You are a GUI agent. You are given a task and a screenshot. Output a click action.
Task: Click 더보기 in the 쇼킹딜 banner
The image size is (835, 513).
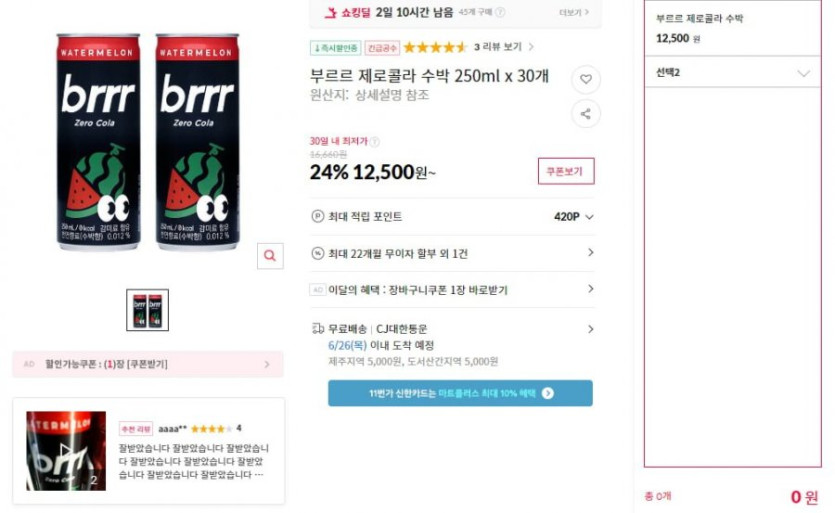point(574,12)
